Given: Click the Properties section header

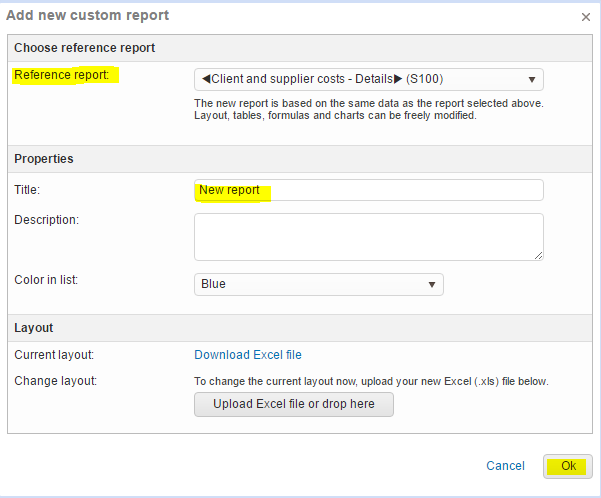Looking at the screenshot, I should point(44,159).
